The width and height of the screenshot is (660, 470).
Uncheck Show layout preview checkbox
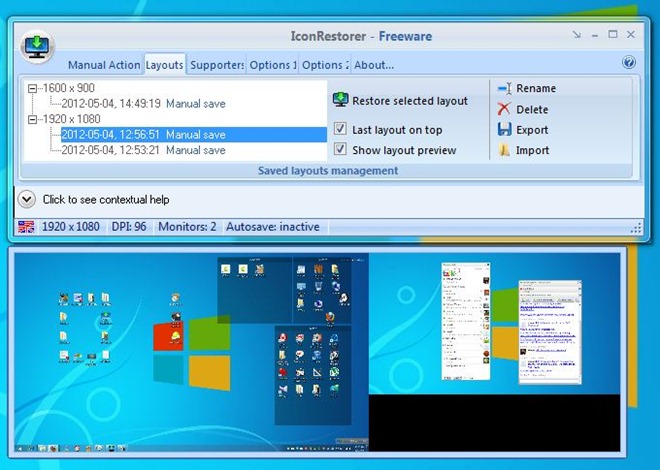point(340,149)
